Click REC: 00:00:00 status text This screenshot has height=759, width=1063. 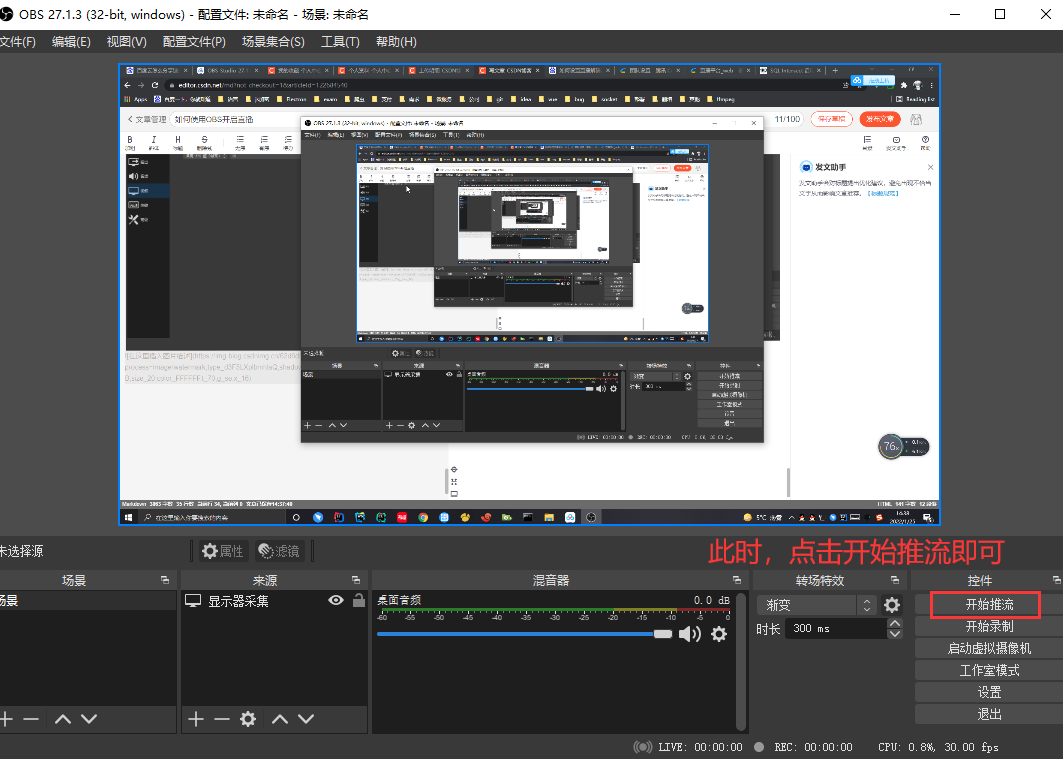pos(814,747)
